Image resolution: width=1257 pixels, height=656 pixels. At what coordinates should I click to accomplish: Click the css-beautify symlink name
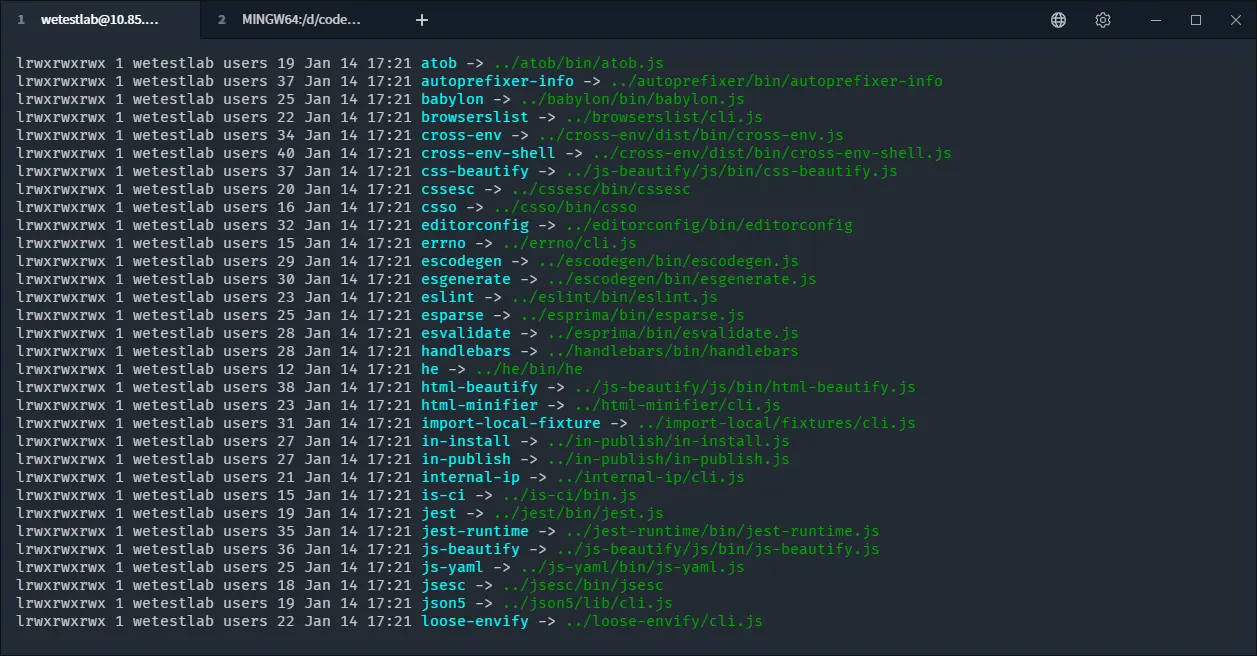pyautogui.click(x=474, y=171)
